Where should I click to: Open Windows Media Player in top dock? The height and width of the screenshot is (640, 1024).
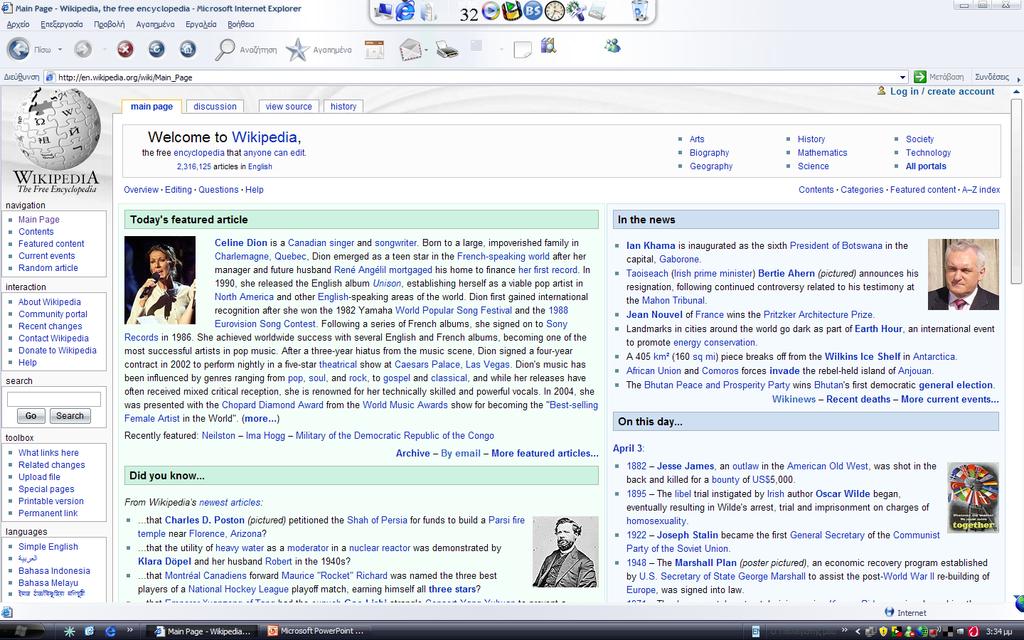(x=490, y=11)
